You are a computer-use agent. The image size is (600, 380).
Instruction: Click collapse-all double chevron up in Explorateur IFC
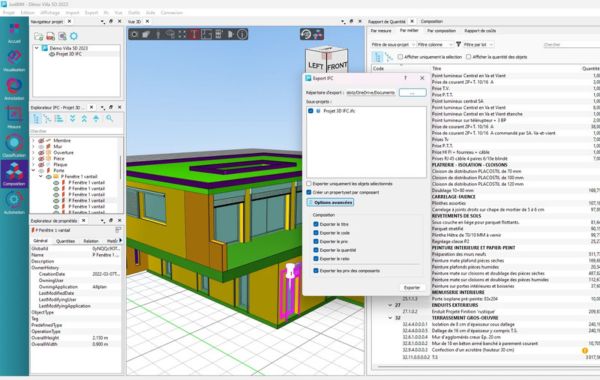coord(84,119)
